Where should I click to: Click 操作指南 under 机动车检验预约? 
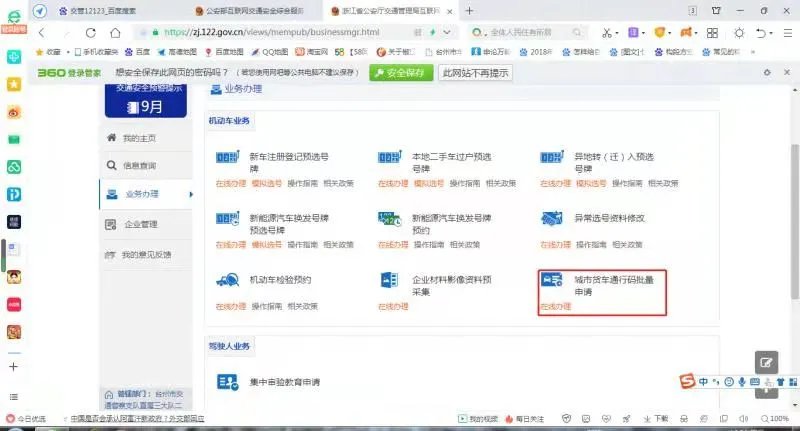click(266, 306)
